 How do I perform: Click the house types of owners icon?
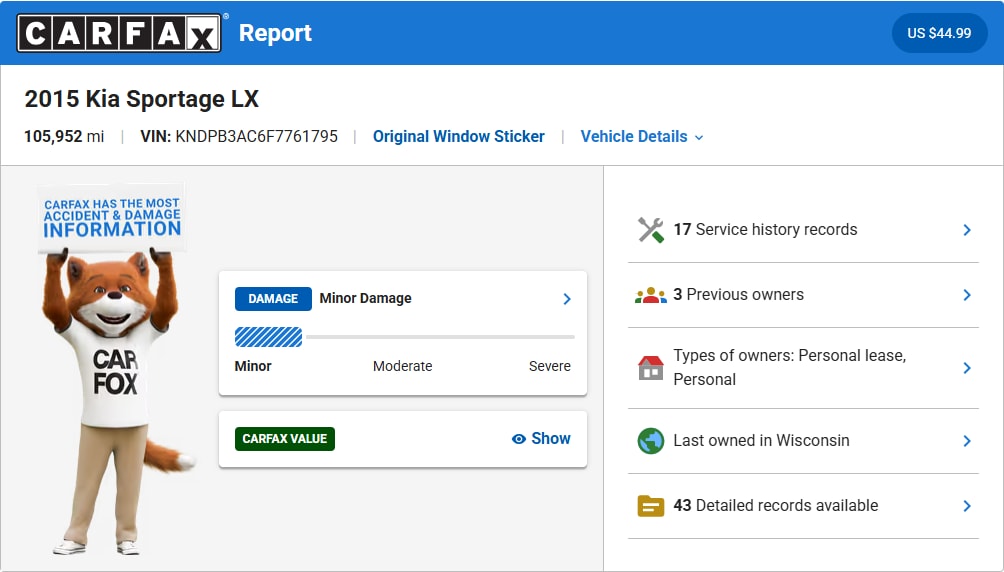(x=651, y=368)
